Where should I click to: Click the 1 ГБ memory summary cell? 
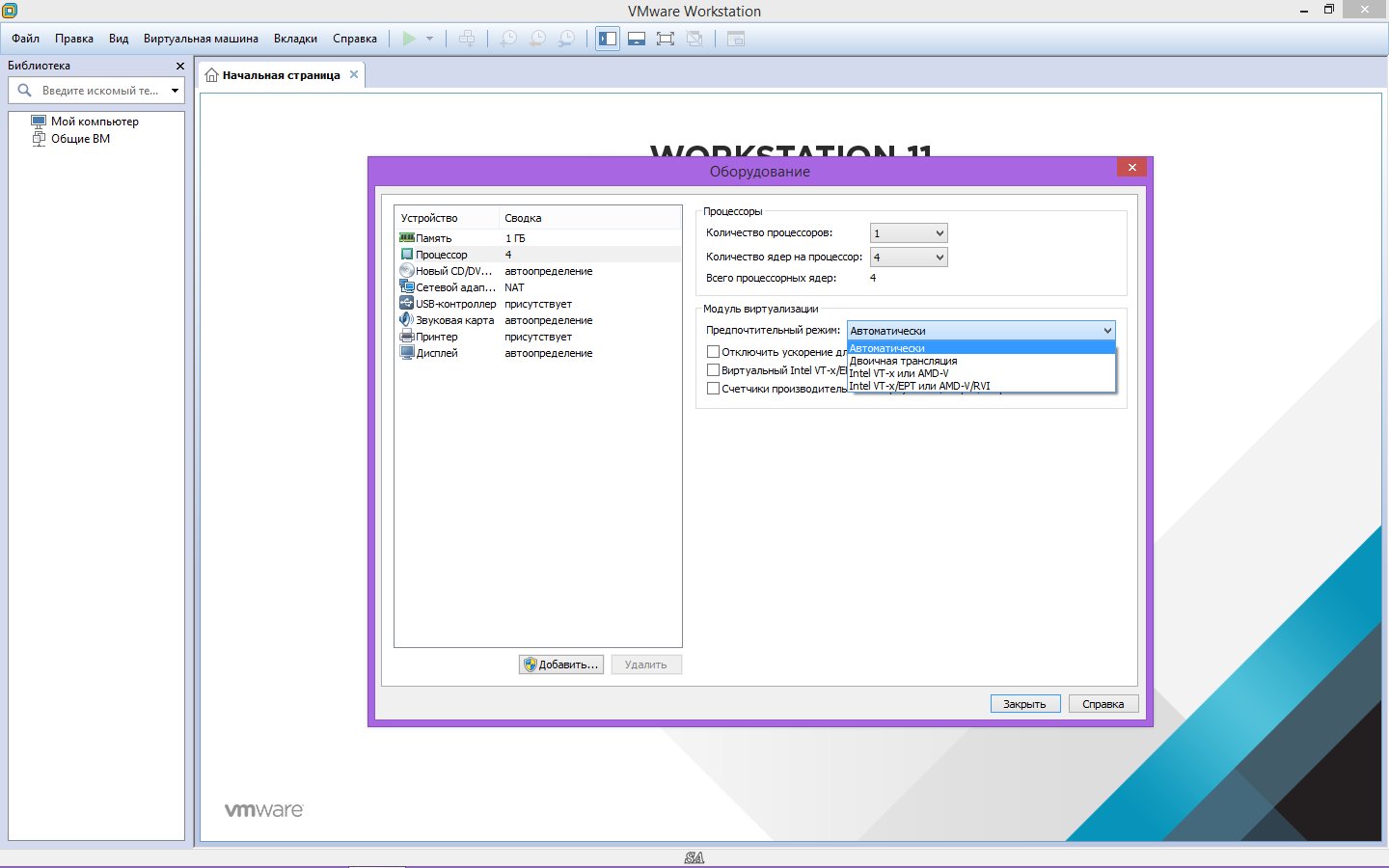coord(515,238)
